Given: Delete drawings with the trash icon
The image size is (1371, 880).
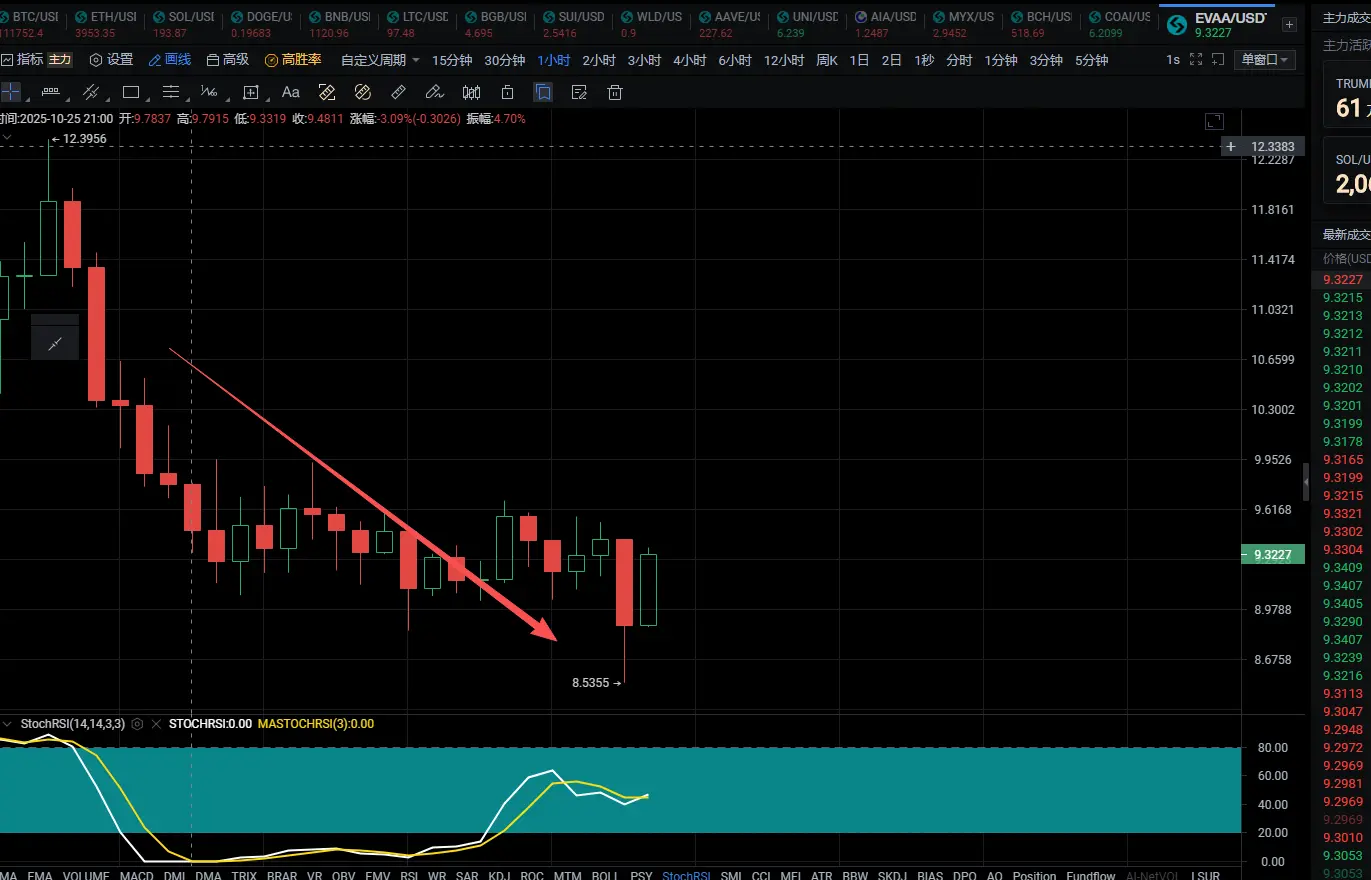Looking at the screenshot, I should point(615,92).
